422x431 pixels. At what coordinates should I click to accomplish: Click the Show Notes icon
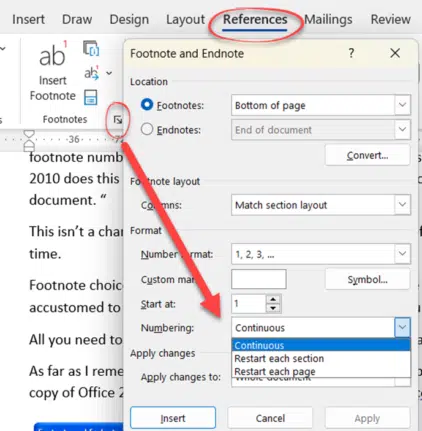click(x=90, y=97)
